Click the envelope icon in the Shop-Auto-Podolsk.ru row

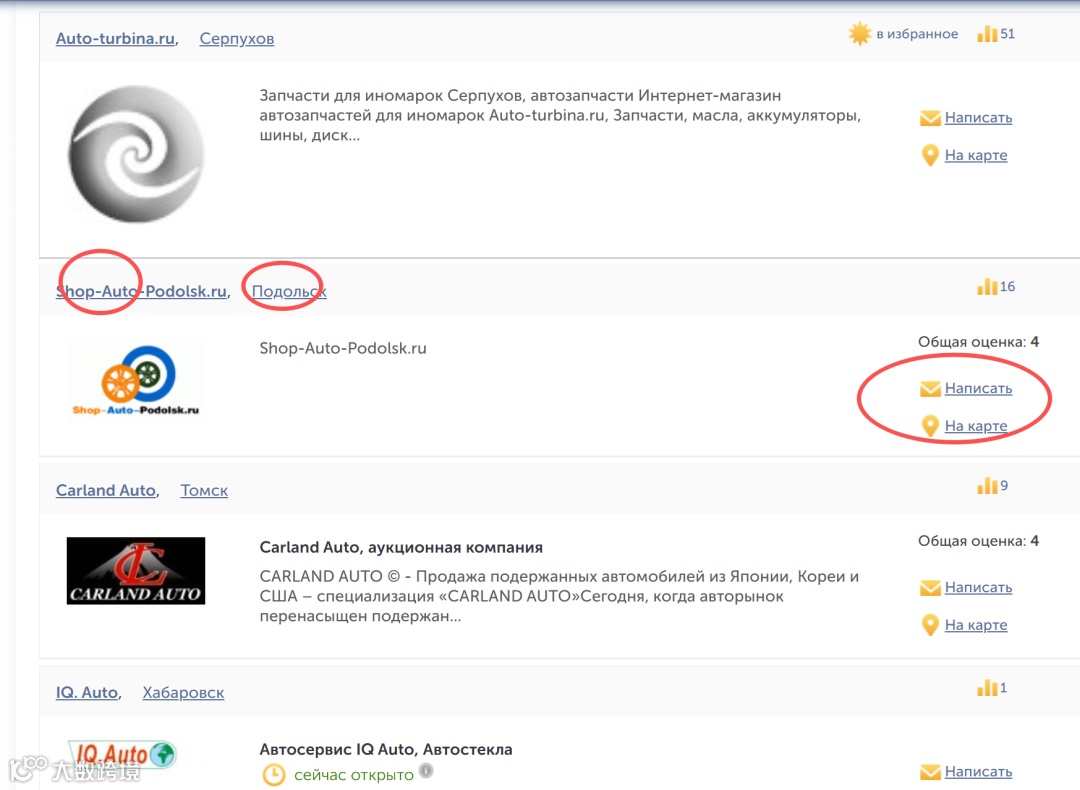tap(931, 389)
